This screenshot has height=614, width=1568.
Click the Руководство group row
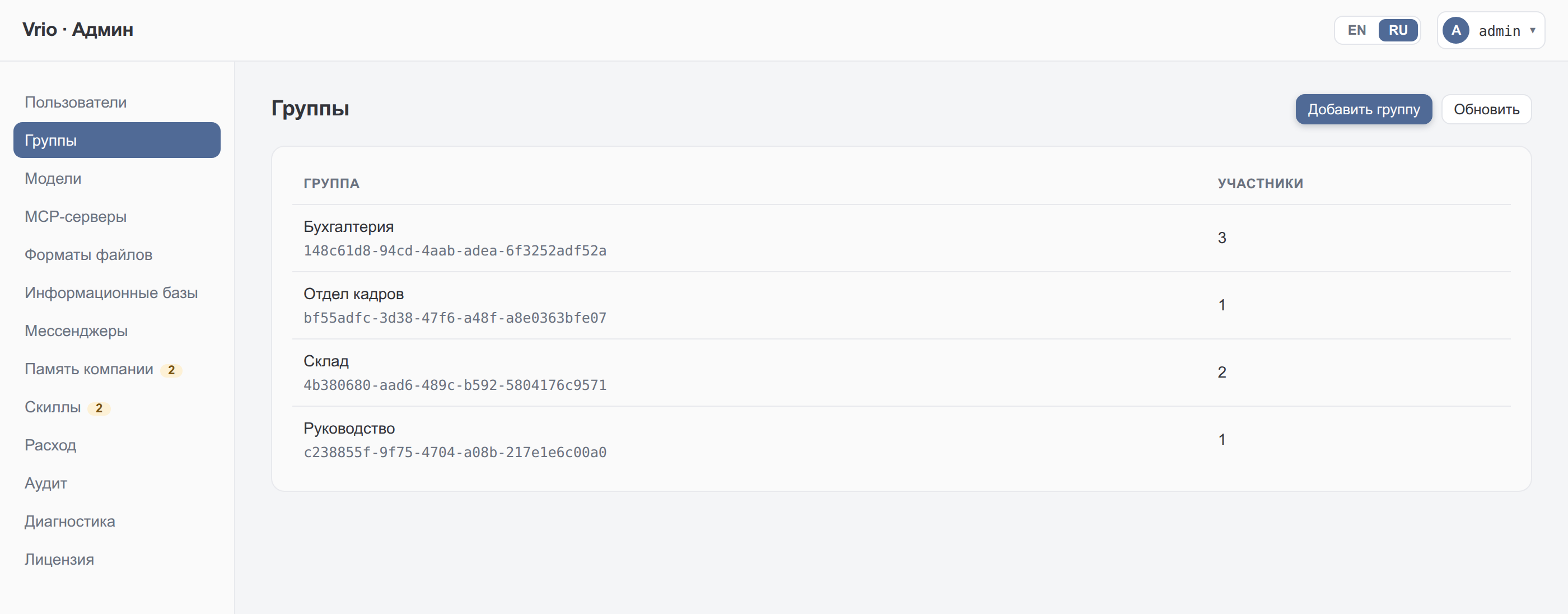pos(901,440)
